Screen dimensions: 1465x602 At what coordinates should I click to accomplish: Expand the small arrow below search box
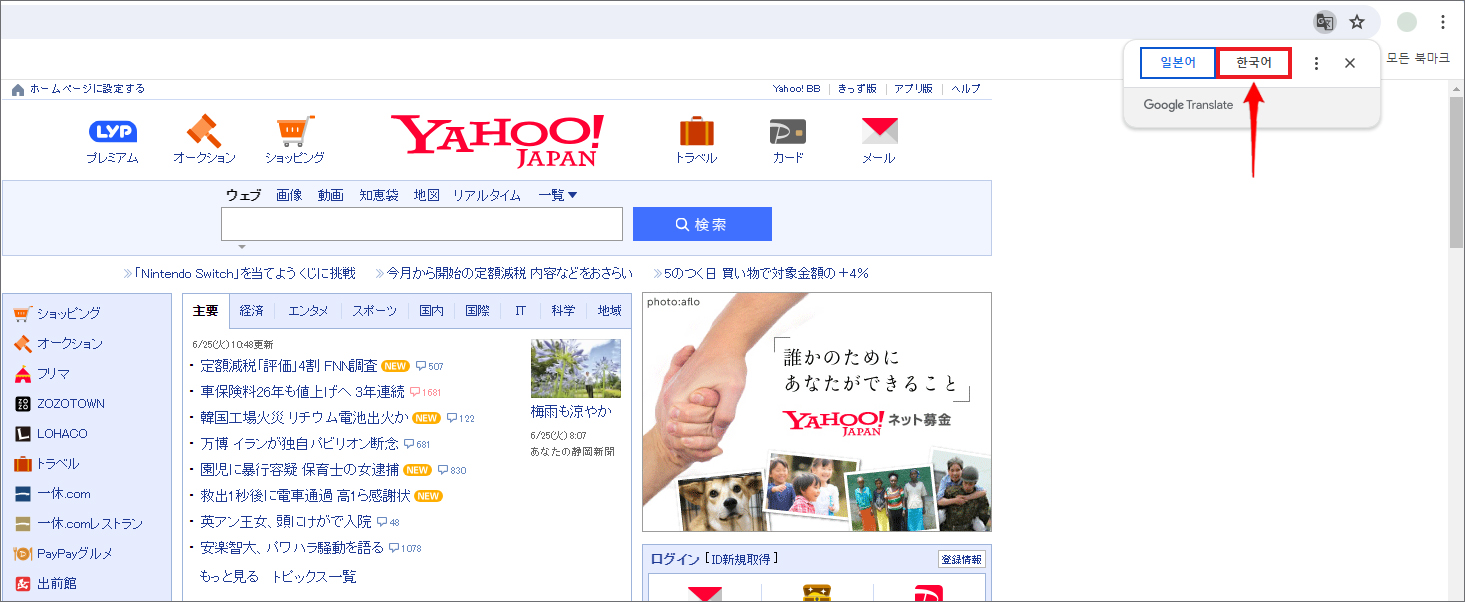pyautogui.click(x=241, y=246)
